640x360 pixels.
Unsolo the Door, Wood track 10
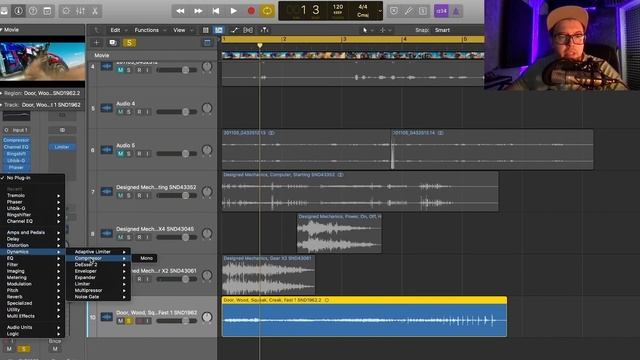[129, 321]
